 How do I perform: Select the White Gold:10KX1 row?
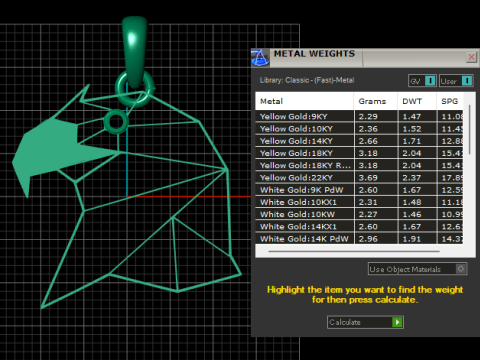click(x=359, y=202)
